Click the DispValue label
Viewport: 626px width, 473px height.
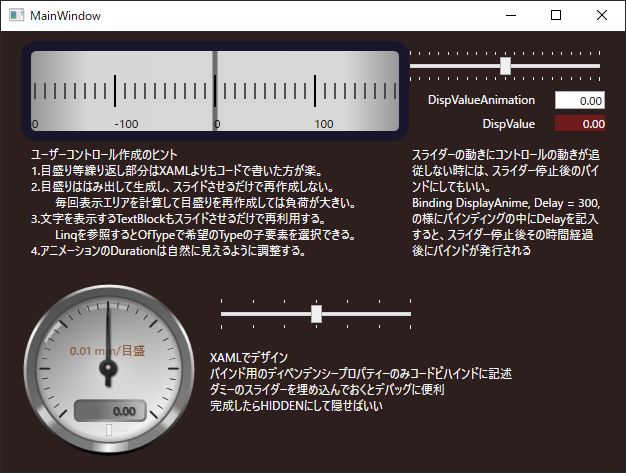(509, 124)
